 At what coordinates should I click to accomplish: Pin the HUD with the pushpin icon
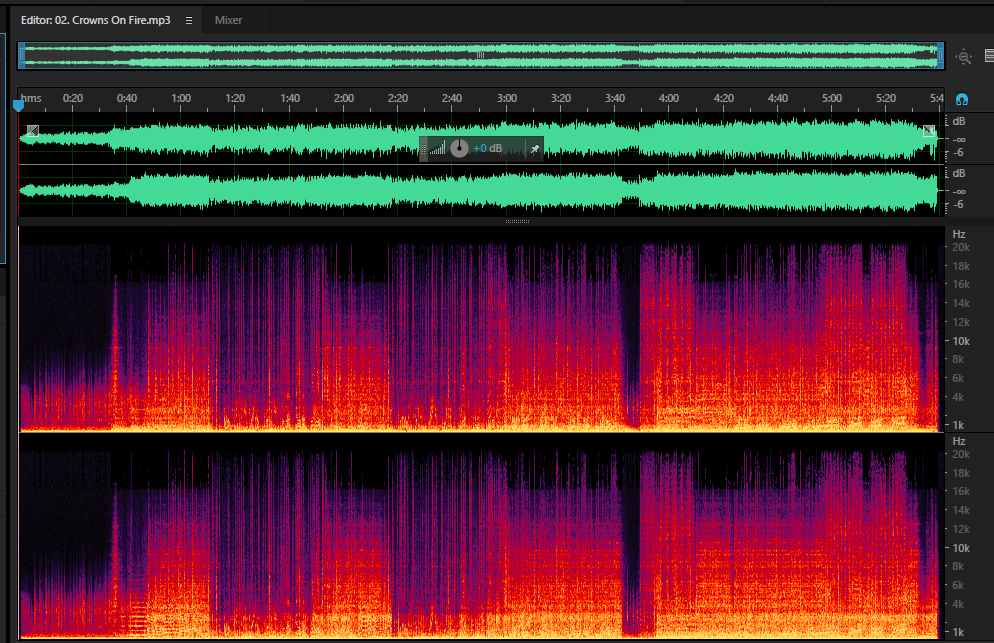coord(535,149)
